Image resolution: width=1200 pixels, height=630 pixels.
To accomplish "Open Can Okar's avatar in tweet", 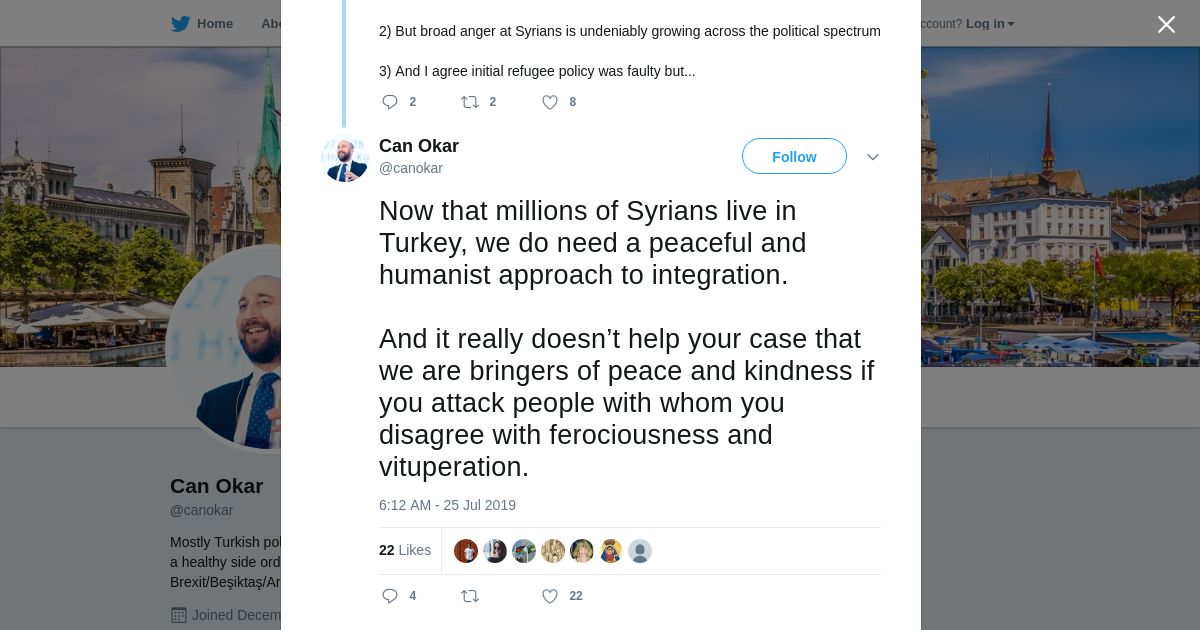I will pos(345,158).
